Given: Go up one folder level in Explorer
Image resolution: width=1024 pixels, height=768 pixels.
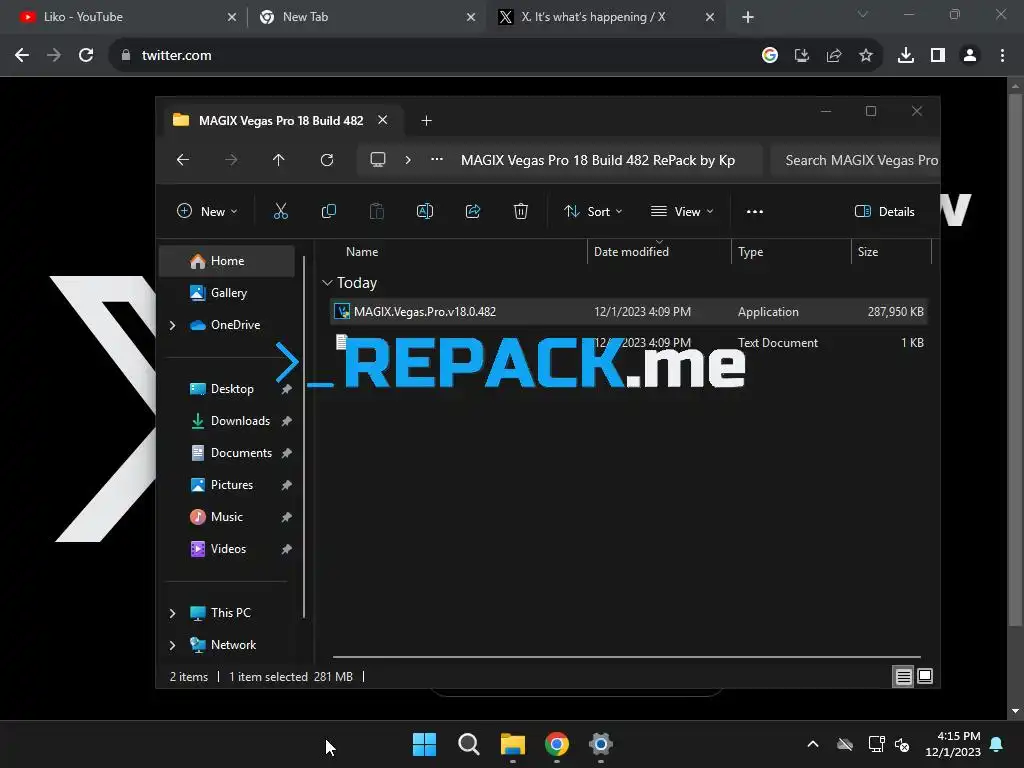Looking at the screenshot, I should 279,160.
